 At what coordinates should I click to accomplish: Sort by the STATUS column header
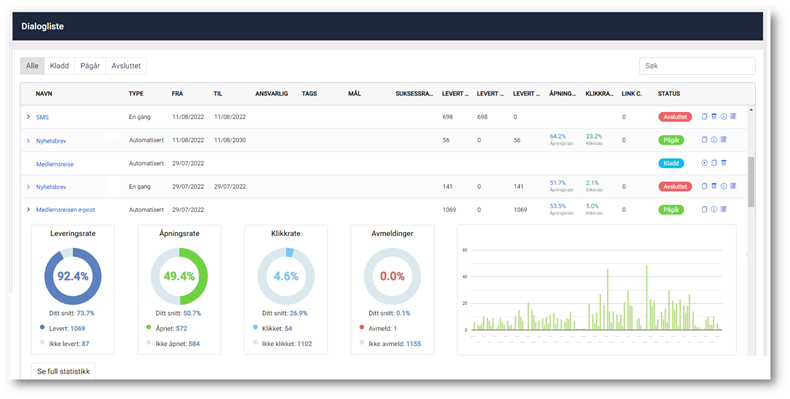click(x=669, y=94)
